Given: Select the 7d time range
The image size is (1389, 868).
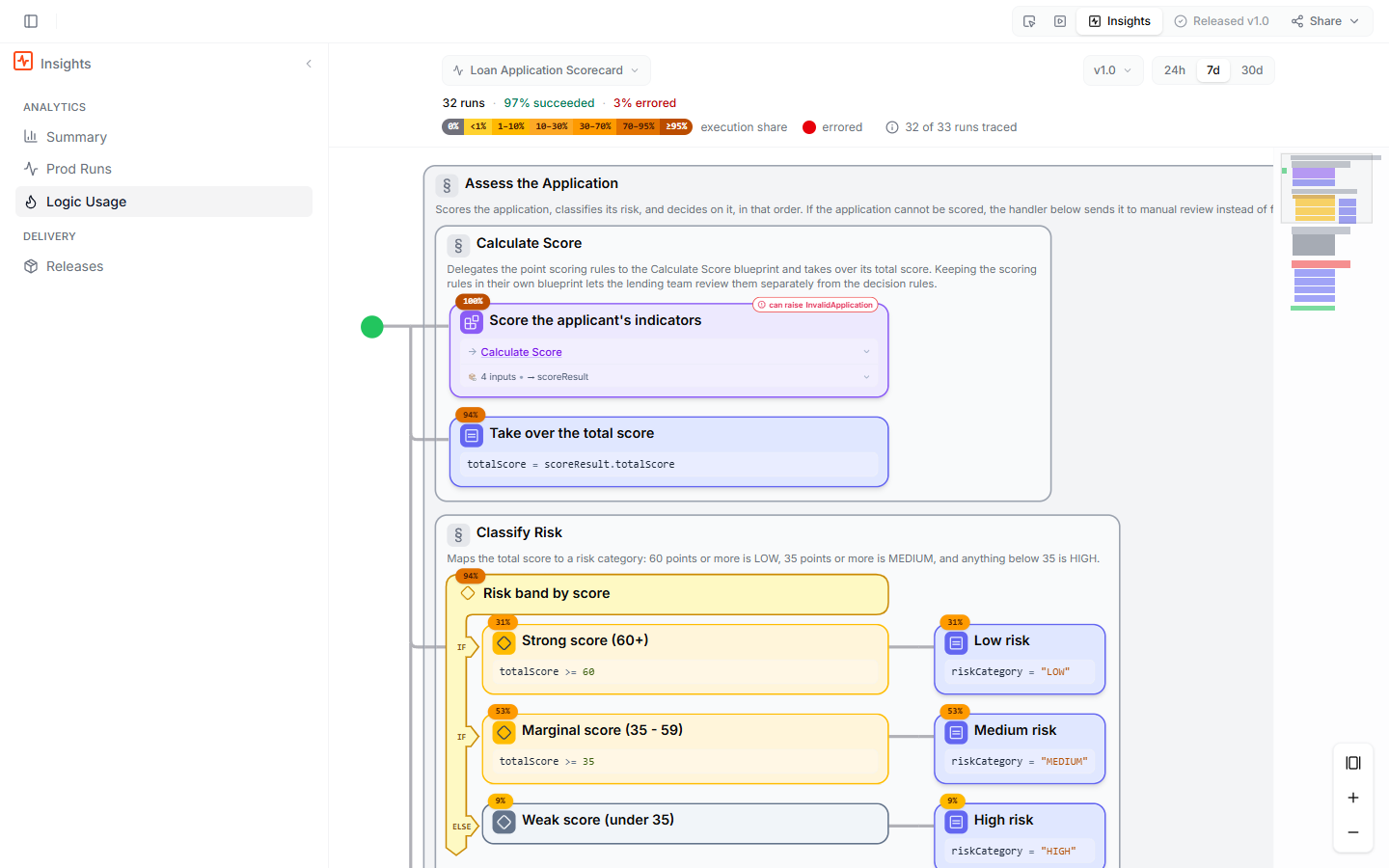Looking at the screenshot, I should (1213, 70).
